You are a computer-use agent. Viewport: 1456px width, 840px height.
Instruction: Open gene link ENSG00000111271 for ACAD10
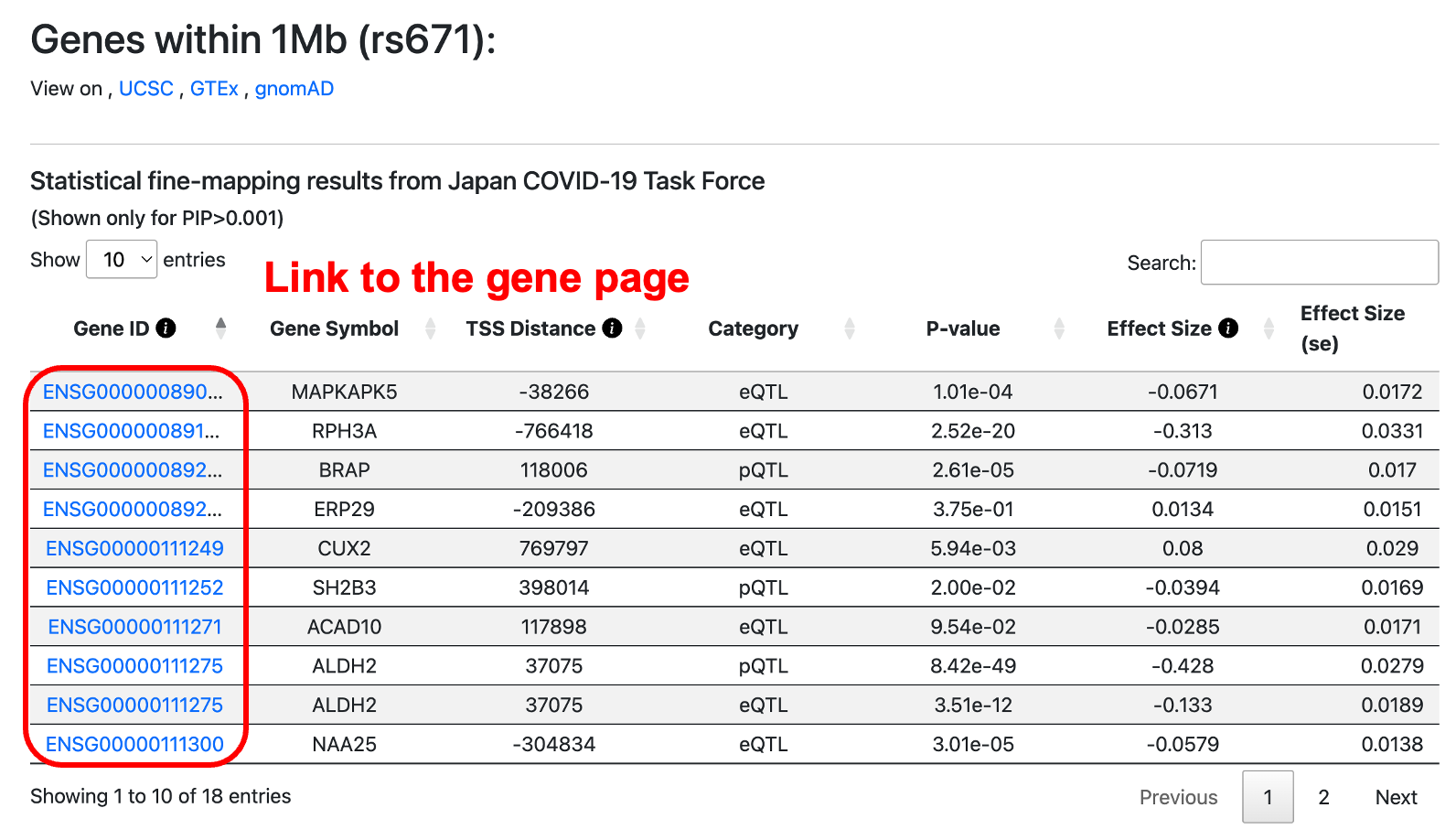point(134,628)
